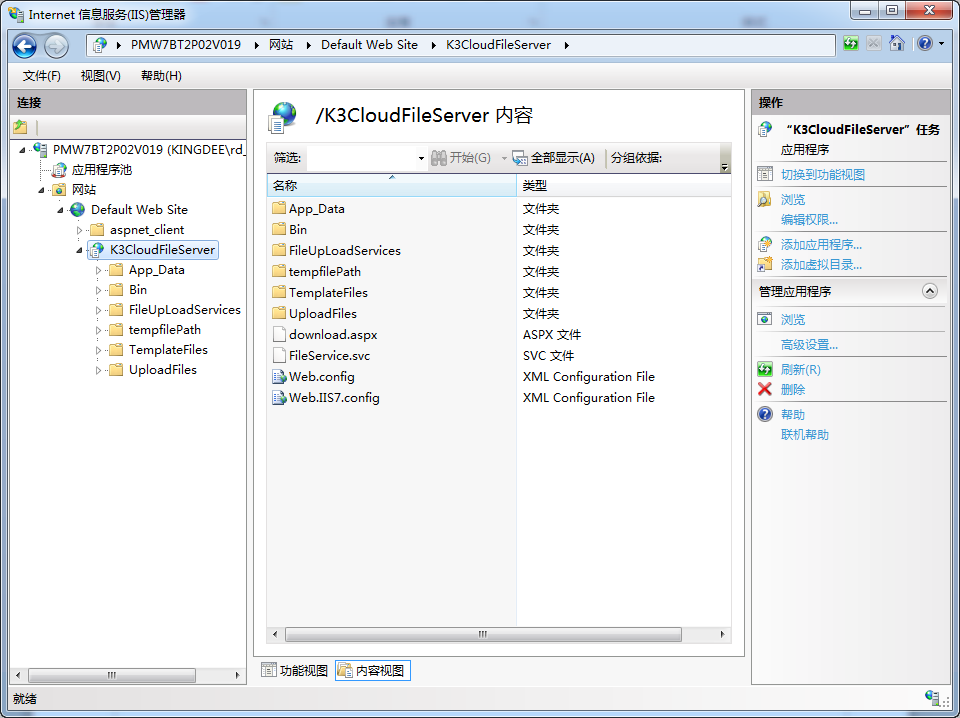Collapse the 管理应用程序 section chevron
Viewport: 960px width, 718px height.
pyautogui.click(x=929, y=291)
